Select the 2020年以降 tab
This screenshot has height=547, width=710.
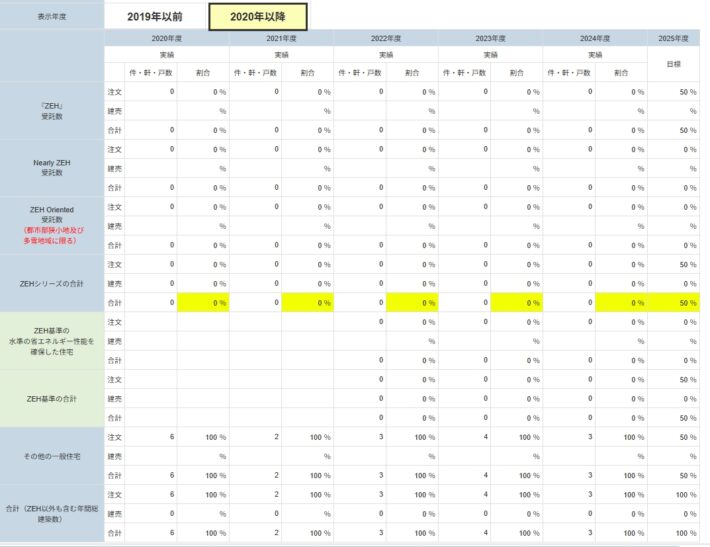point(257,17)
